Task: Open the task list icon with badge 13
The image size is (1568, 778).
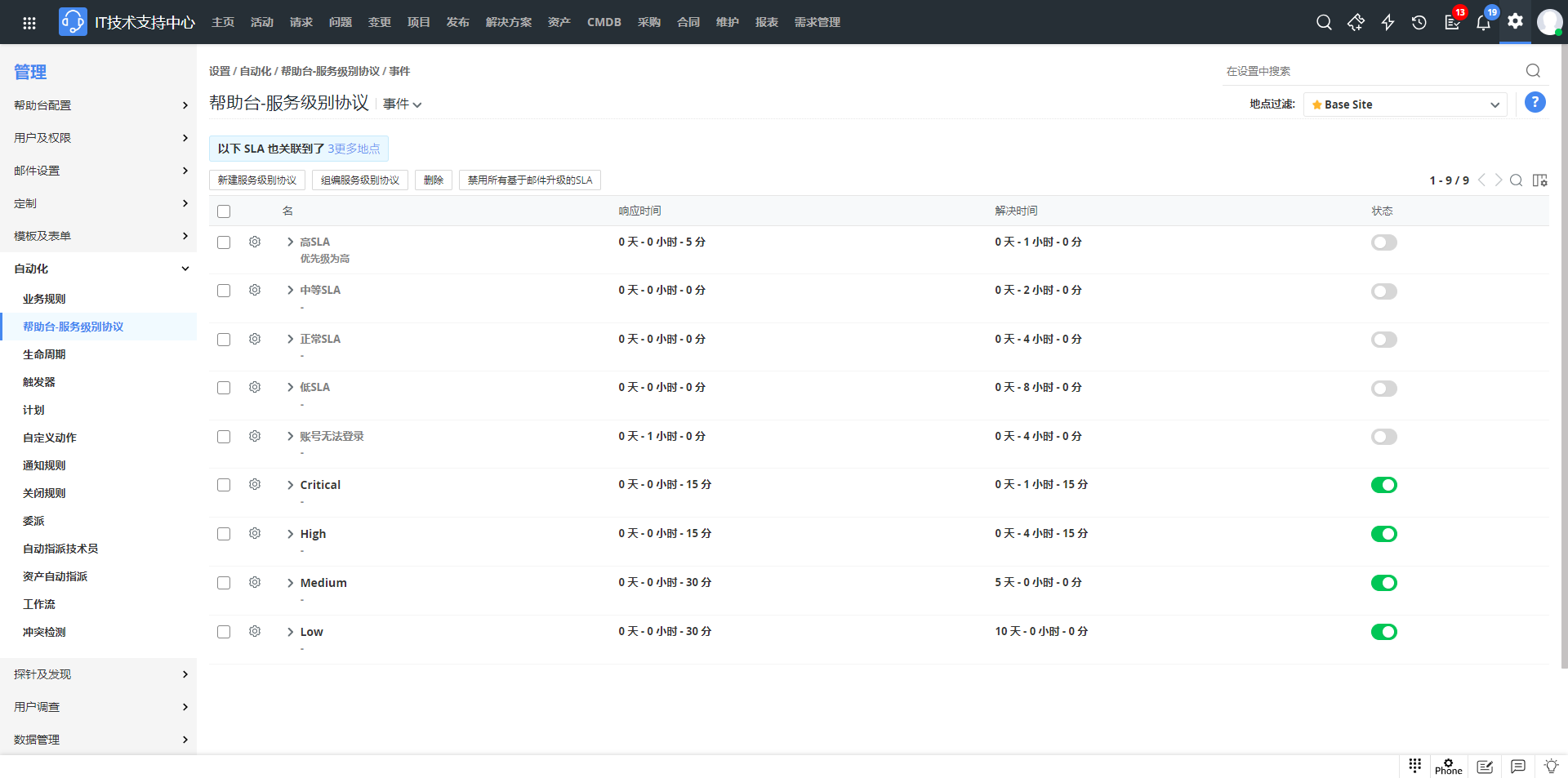Action: [1452, 22]
